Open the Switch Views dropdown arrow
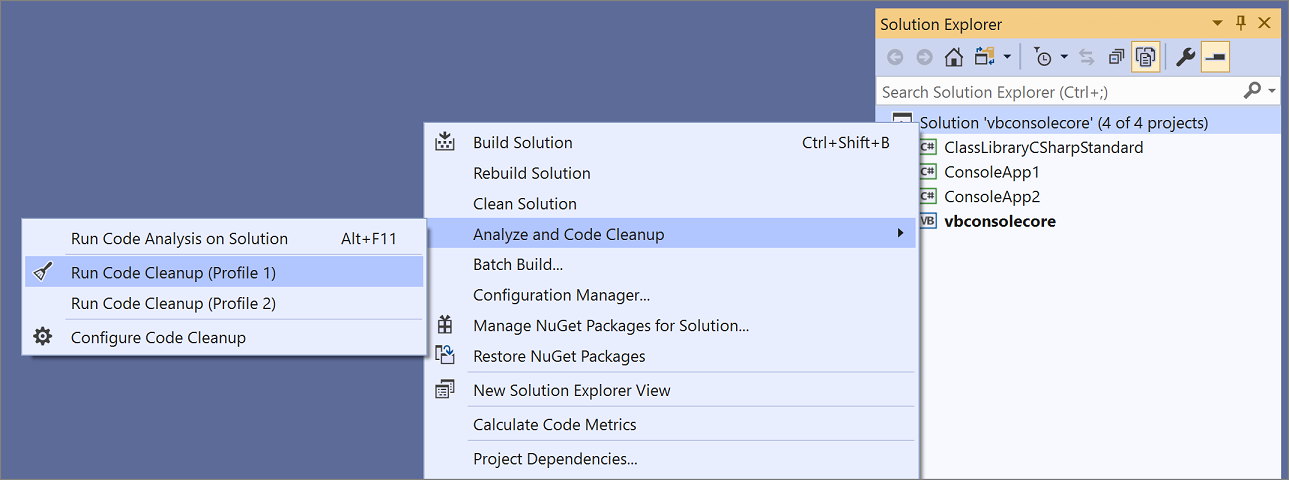The image size is (1289, 480). click(1007, 57)
